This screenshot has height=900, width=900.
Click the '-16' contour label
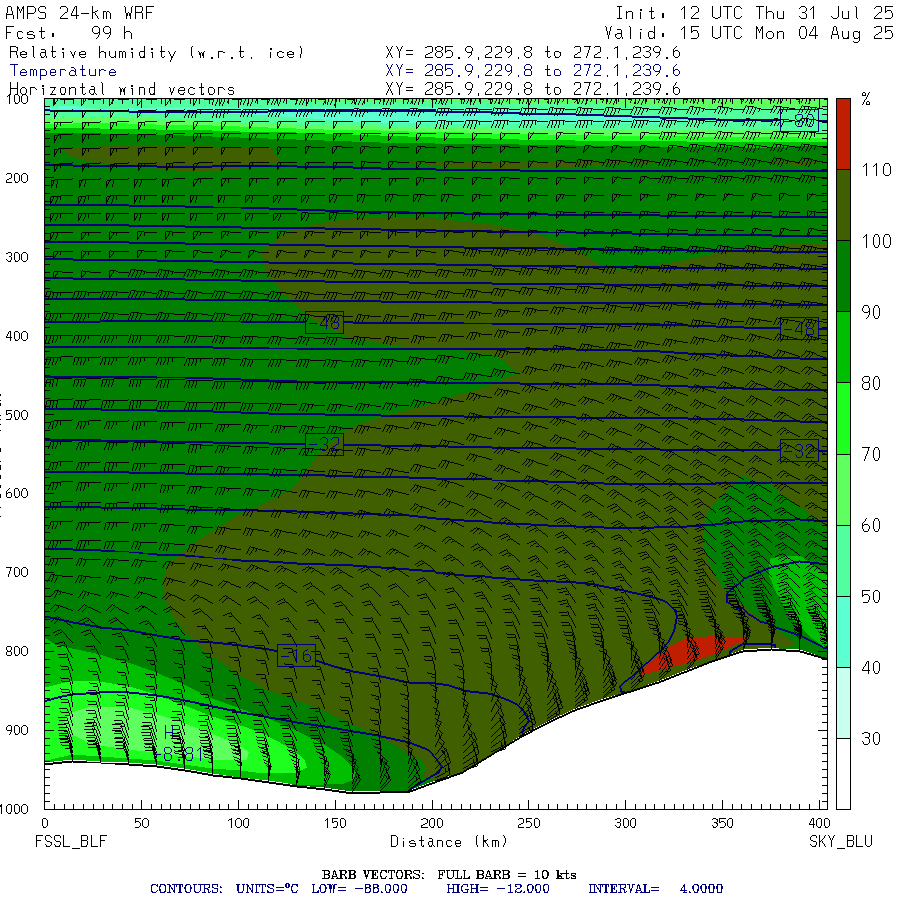point(296,655)
